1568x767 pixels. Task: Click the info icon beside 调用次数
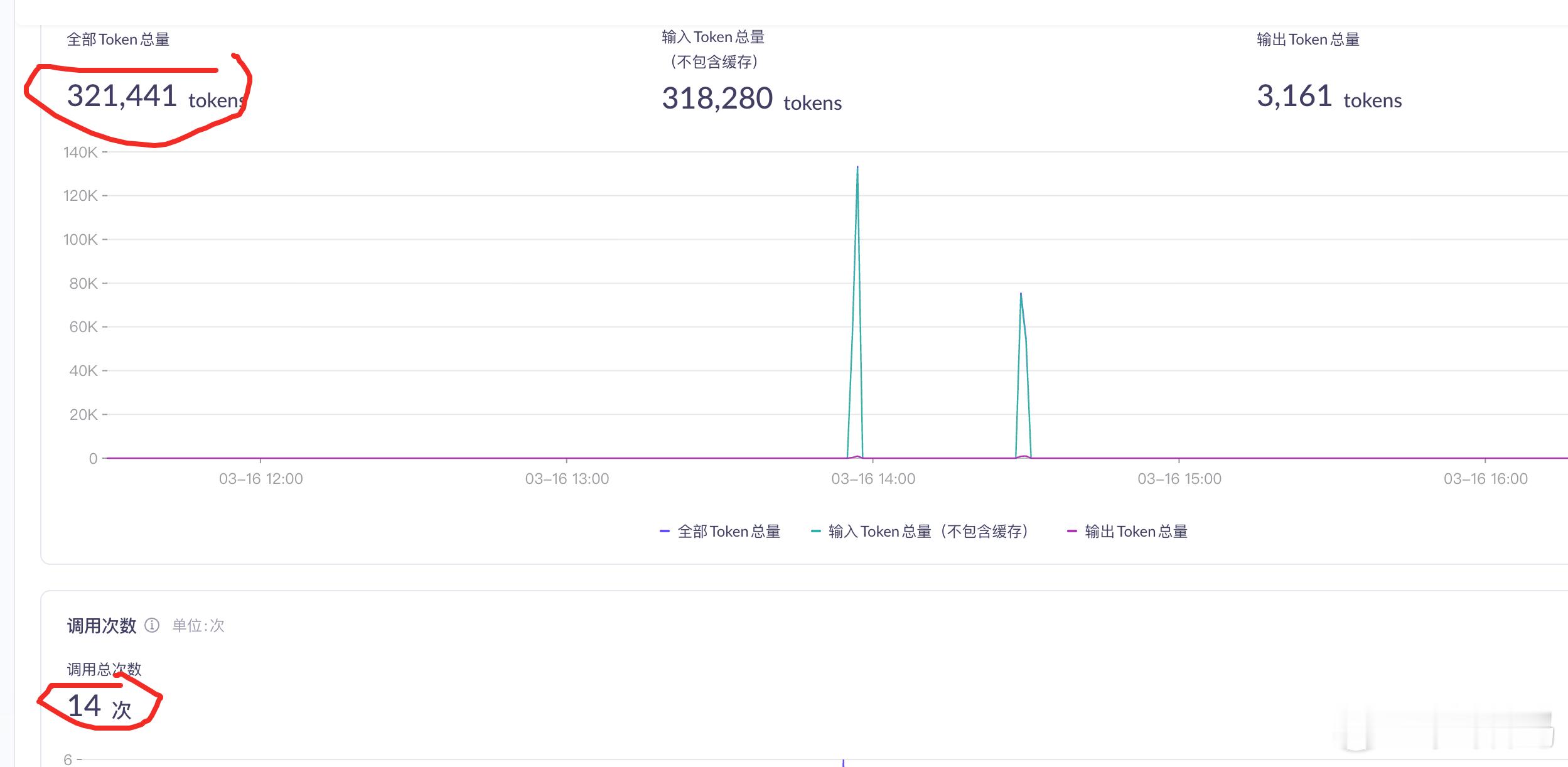click(151, 625)
